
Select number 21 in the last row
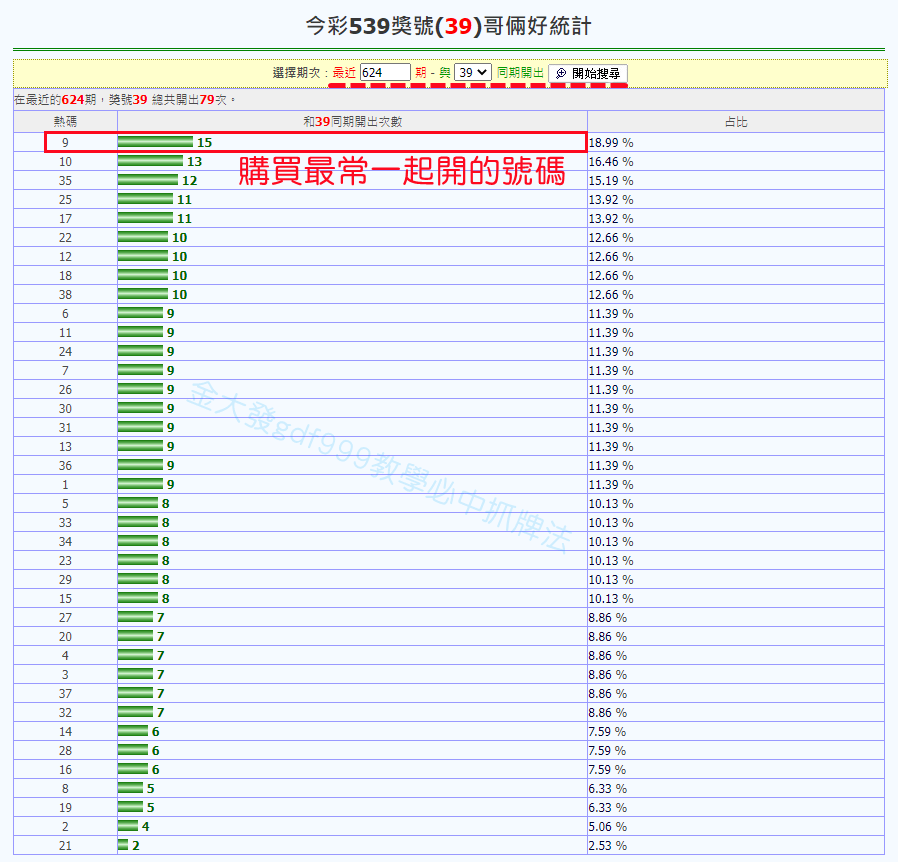click(x=65, y=846)
